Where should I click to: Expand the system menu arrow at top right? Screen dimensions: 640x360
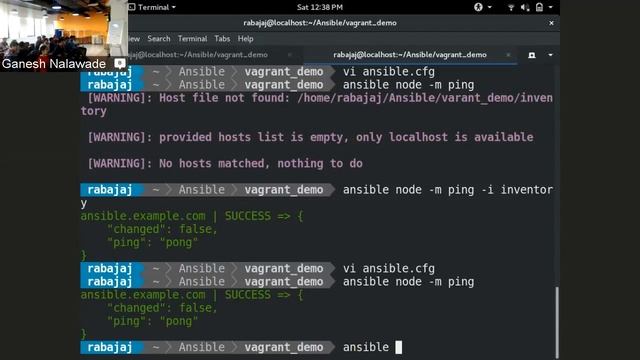click(x=550, y=7)
